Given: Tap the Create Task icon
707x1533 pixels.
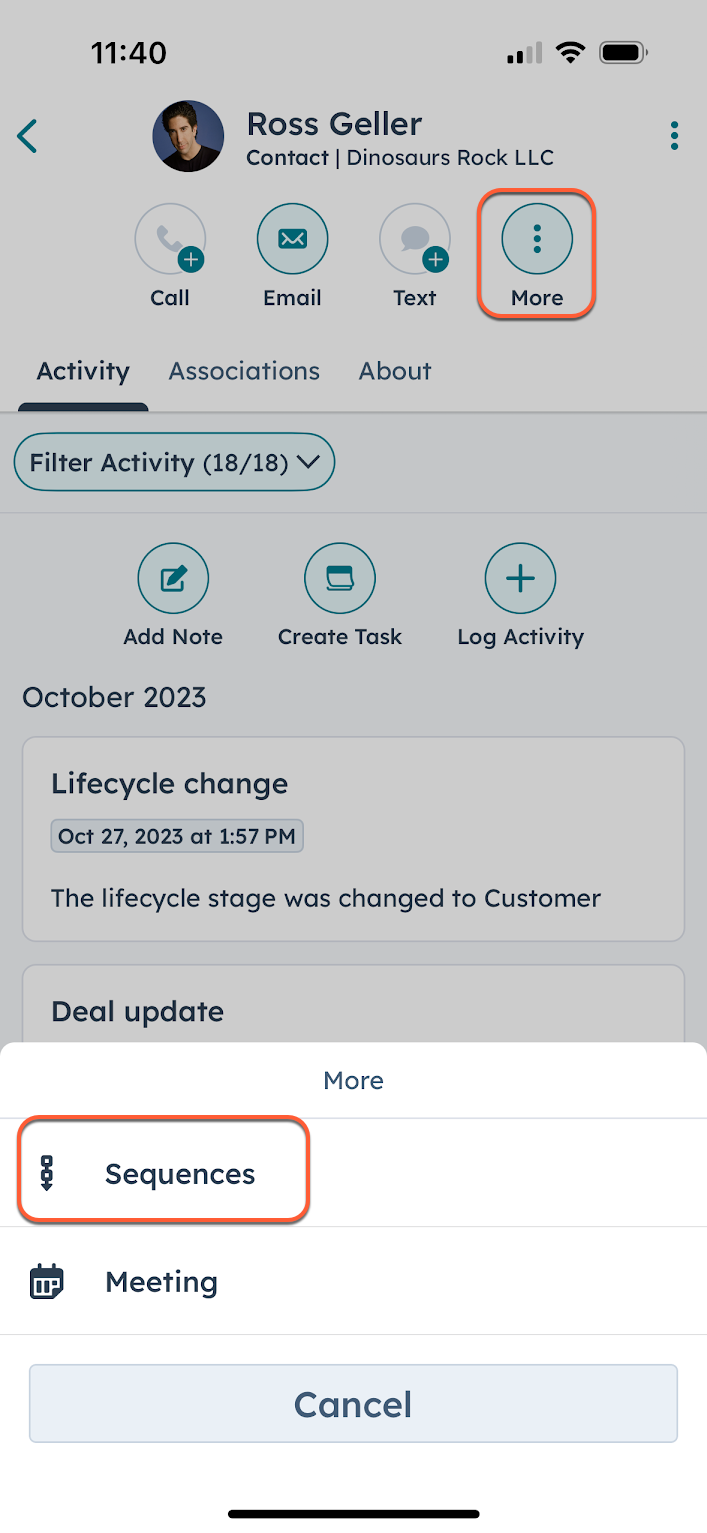Looking at the screenshot, I should 340,578.
